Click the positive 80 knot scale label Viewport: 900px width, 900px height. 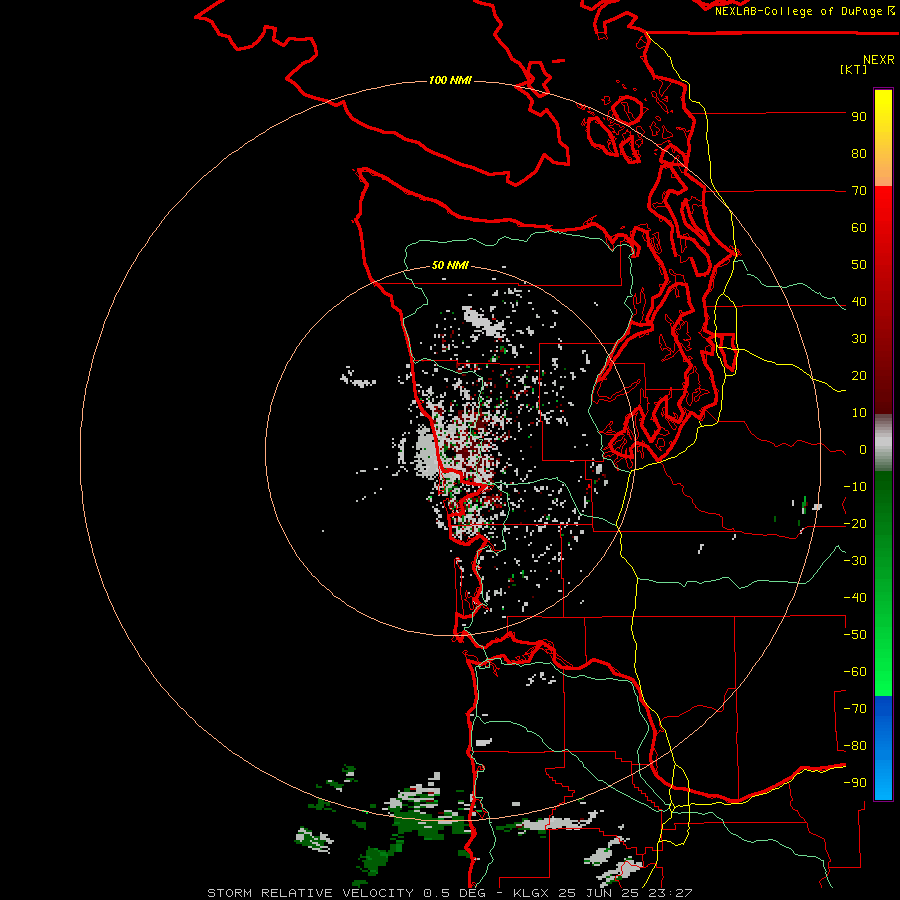pyautogui.click(x=859, y=154)
